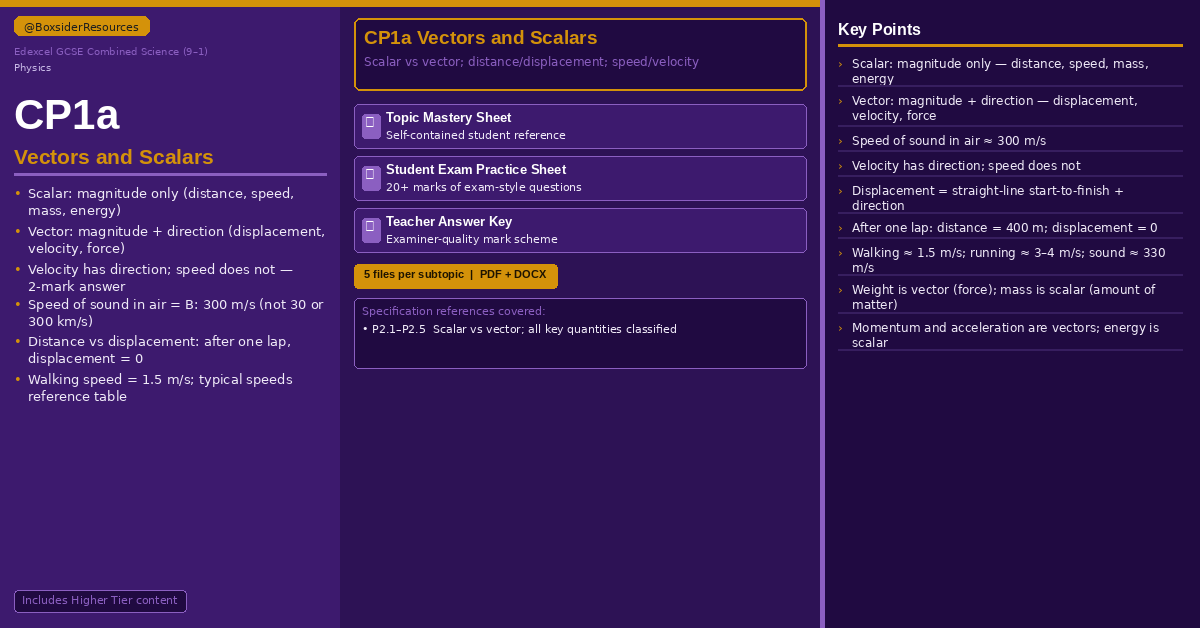
Task: Click the Teacher Answer Key document icon
Action: 371,230
